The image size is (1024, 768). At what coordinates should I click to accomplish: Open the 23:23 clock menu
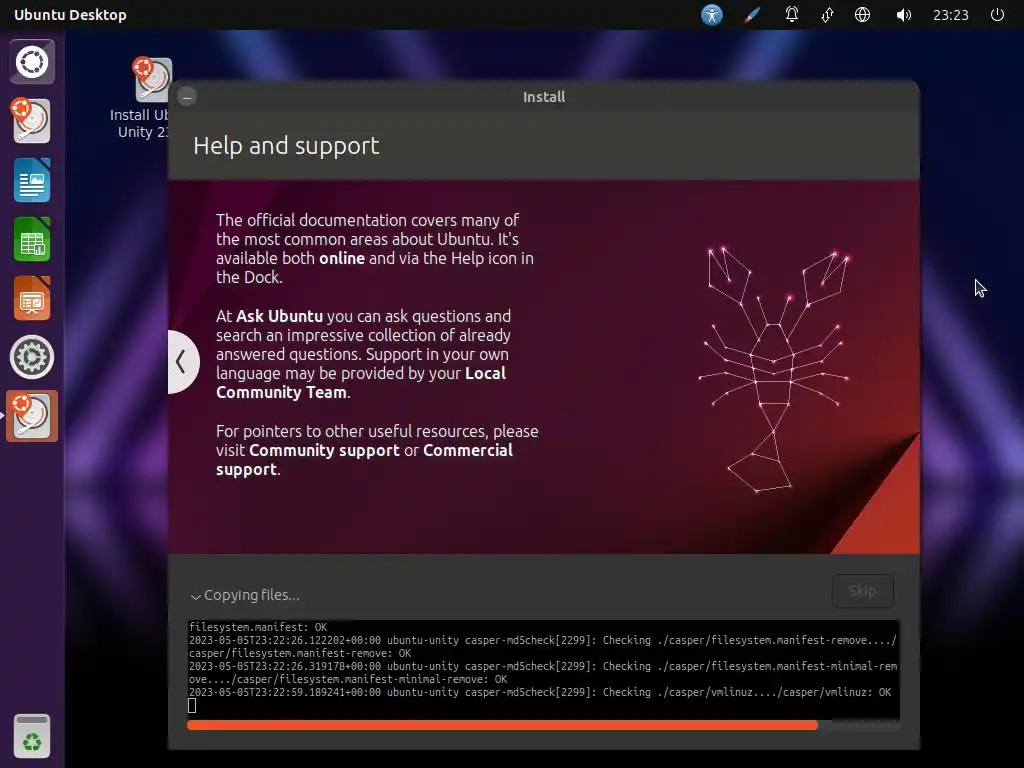pos(950,14)
